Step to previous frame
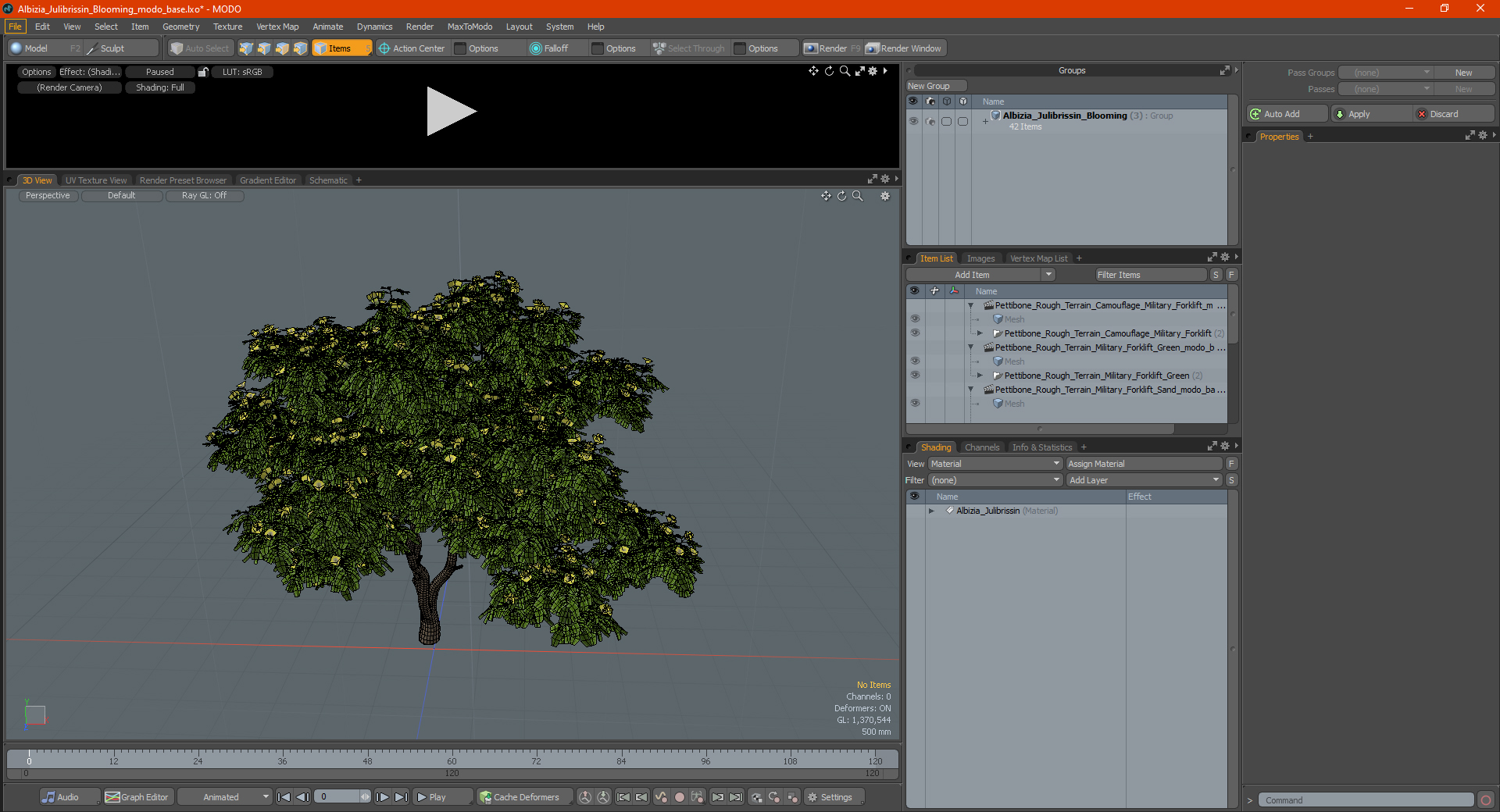Screen dimensions: 1500x812 click(x=303, y=797)
